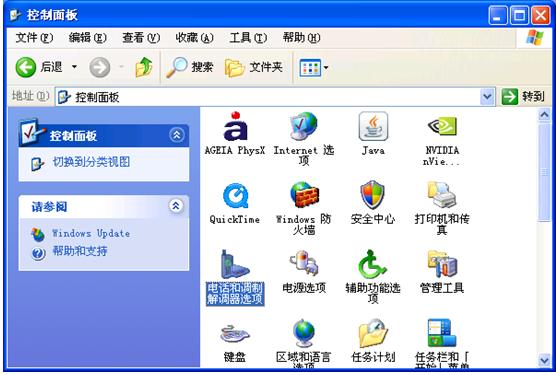Screen dimensions: 556x375
Task: Select the Java control panel icon
Action: pyautogui.click(x=373, y=126)
